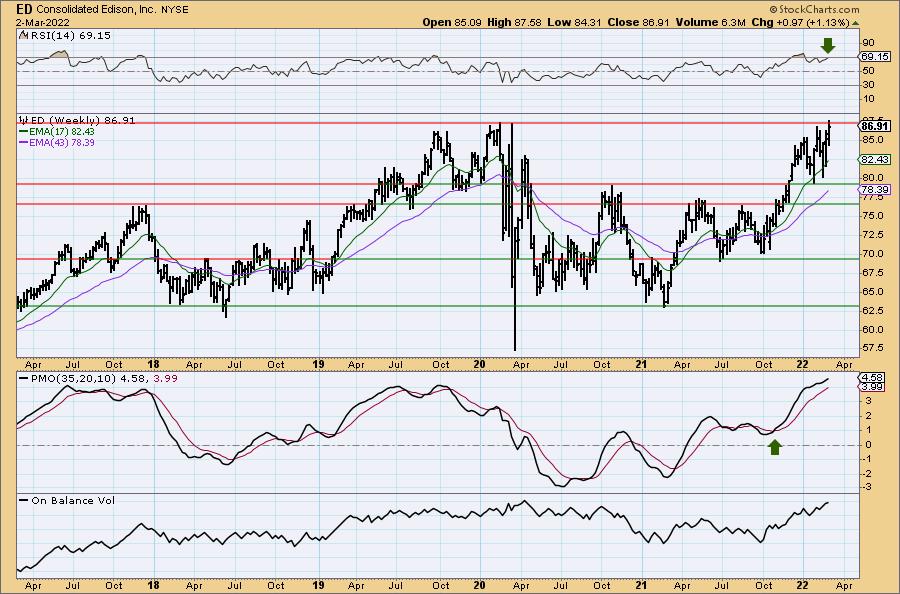The height and width of the screenshot is (594, 900).
Task: Click the RSI(14) 69.15 panel label
Action: point(69,35)
